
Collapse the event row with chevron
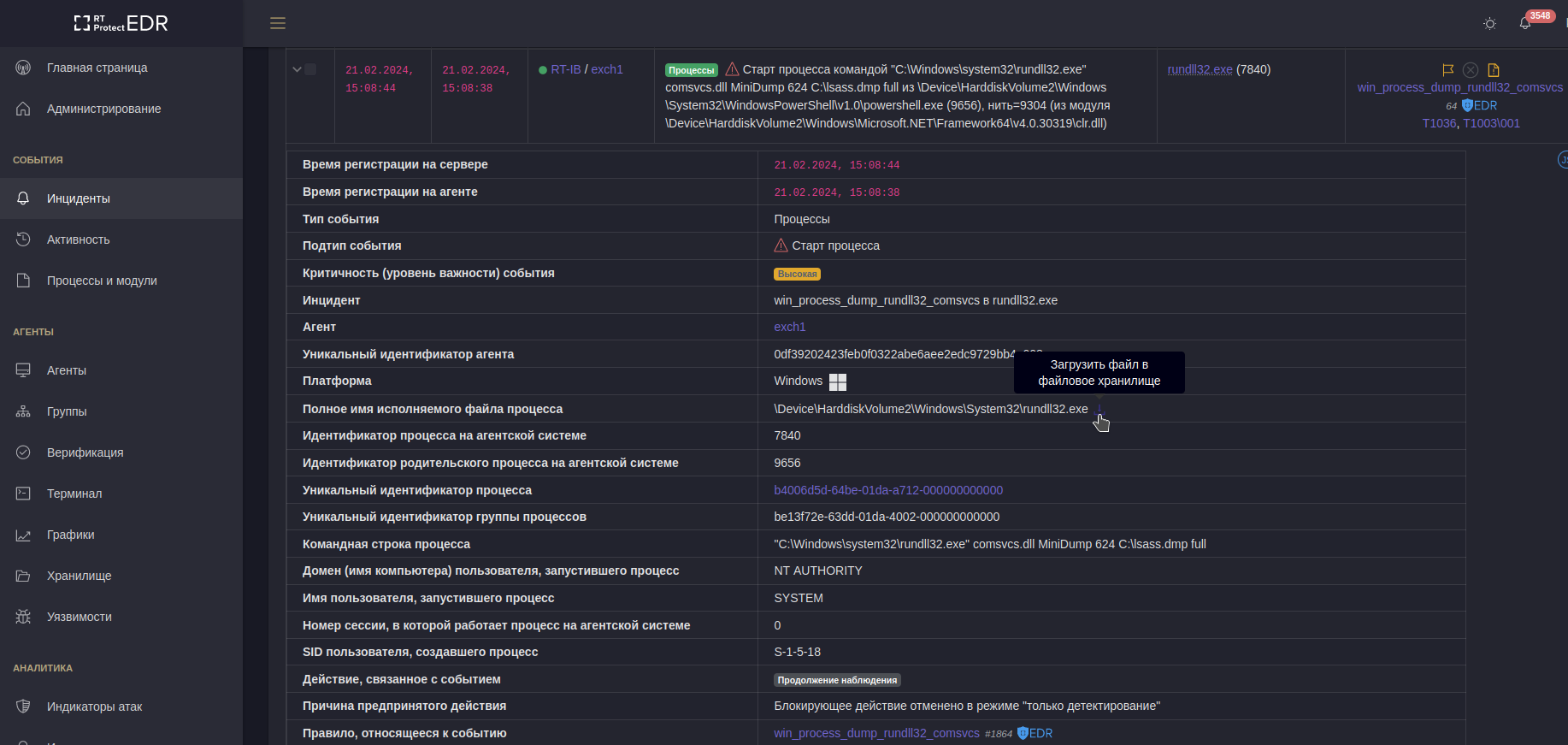click(297, 69)
